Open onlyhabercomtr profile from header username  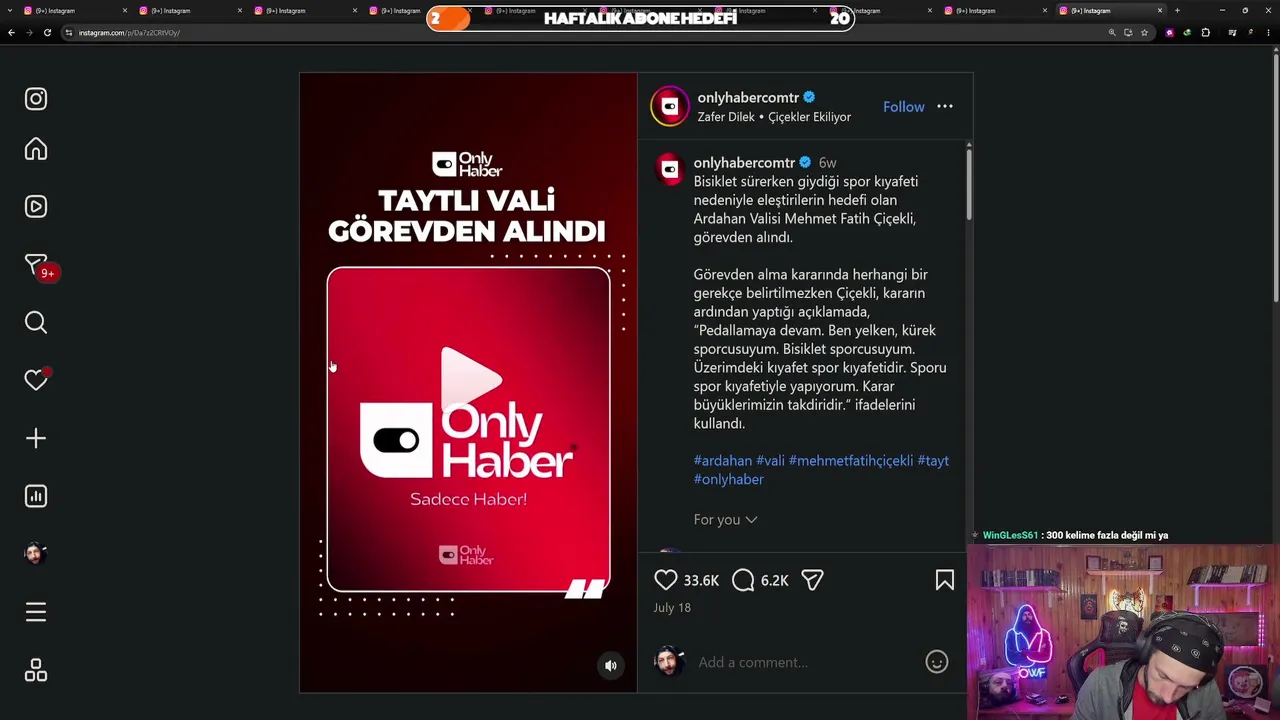click(x=748, y=98)
